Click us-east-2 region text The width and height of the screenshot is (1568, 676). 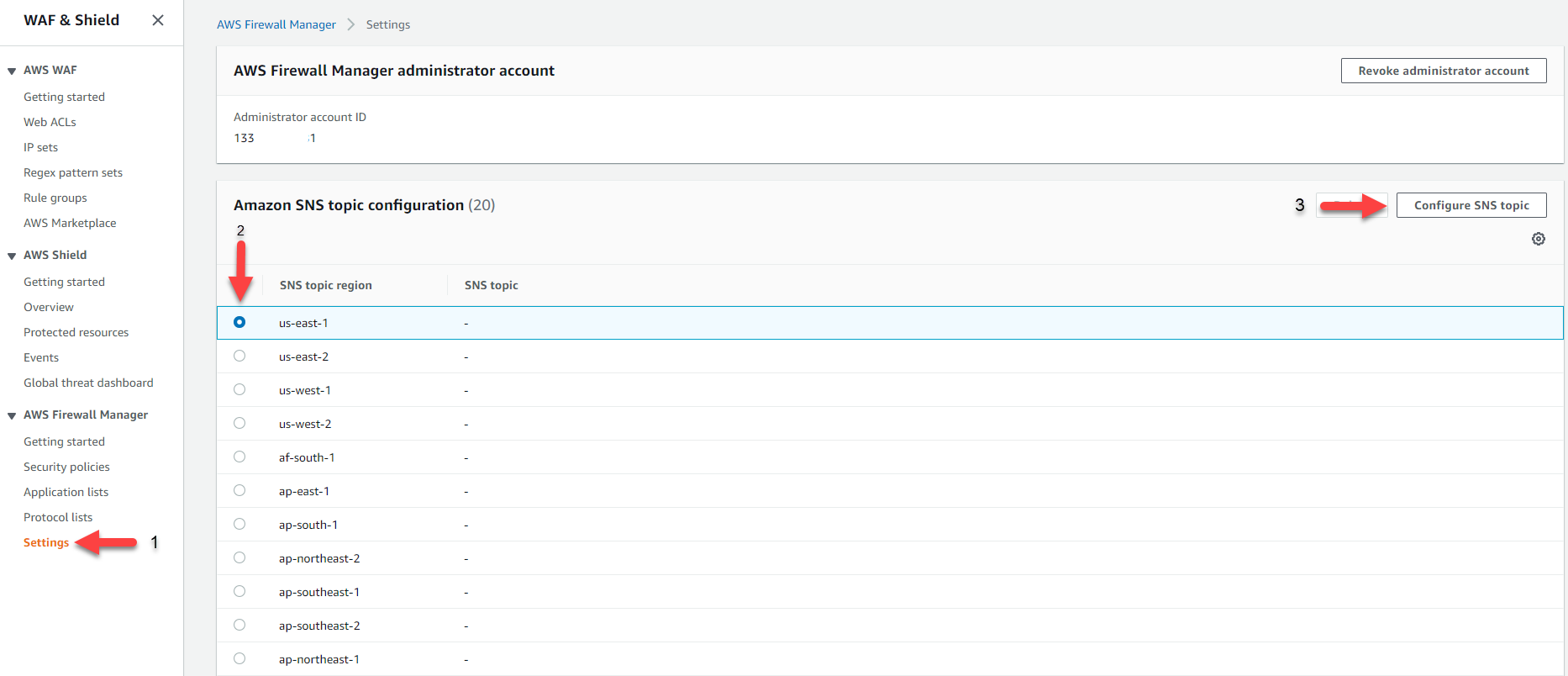point(303,356)
